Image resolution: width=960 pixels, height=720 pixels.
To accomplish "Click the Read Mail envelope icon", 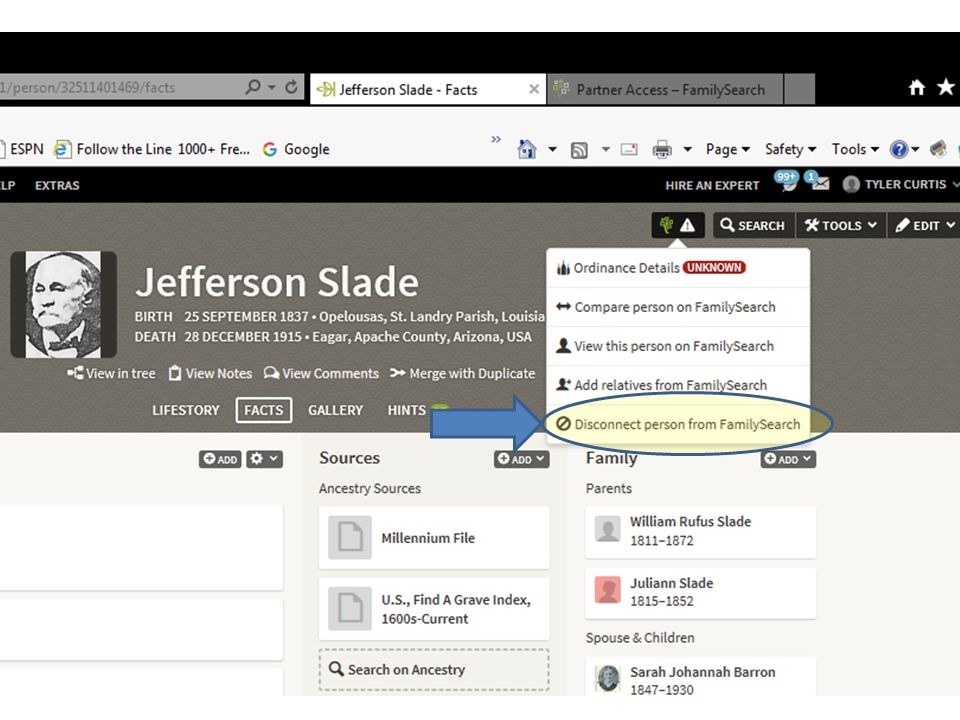I will click(629, 149).
